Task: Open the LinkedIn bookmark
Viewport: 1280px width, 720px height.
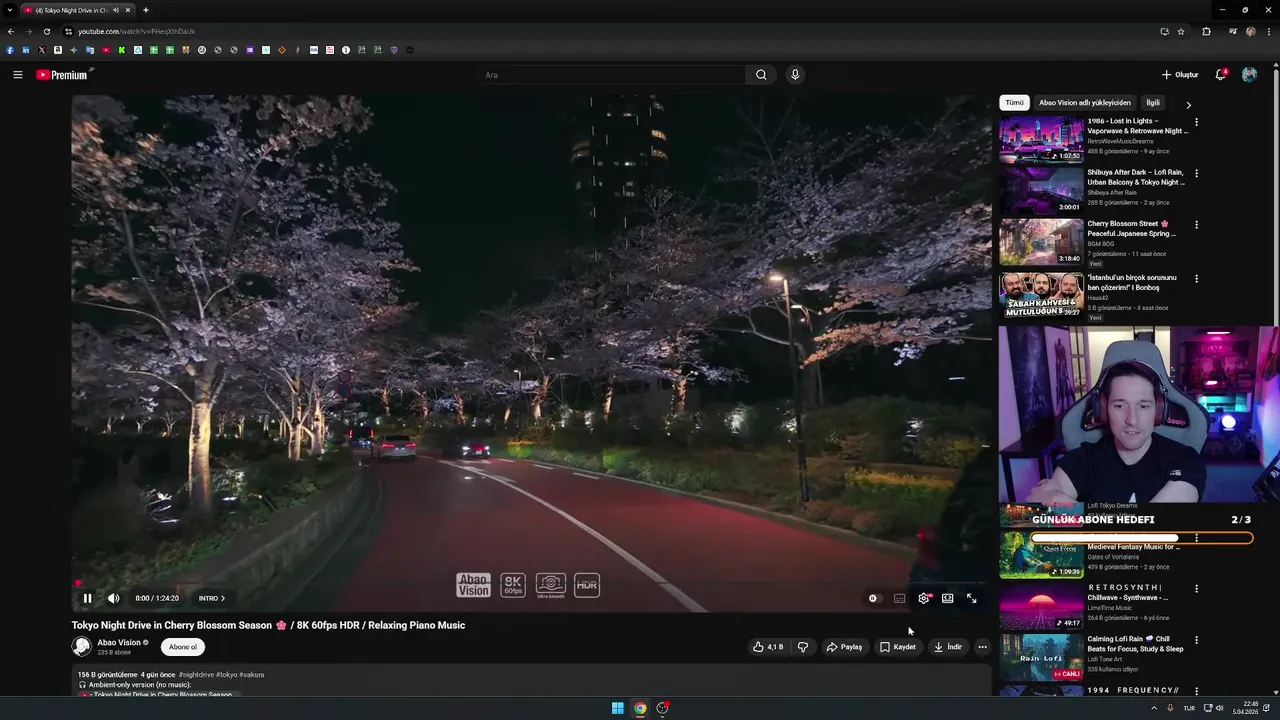Action: click(x=26, y=50)
